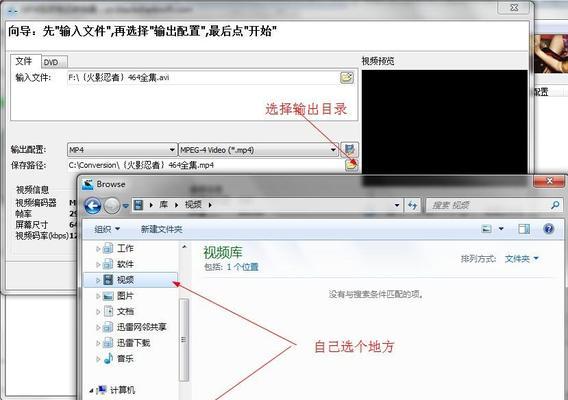Click 新建文件夹 button

pyautogui.click(x=161, y=229)
